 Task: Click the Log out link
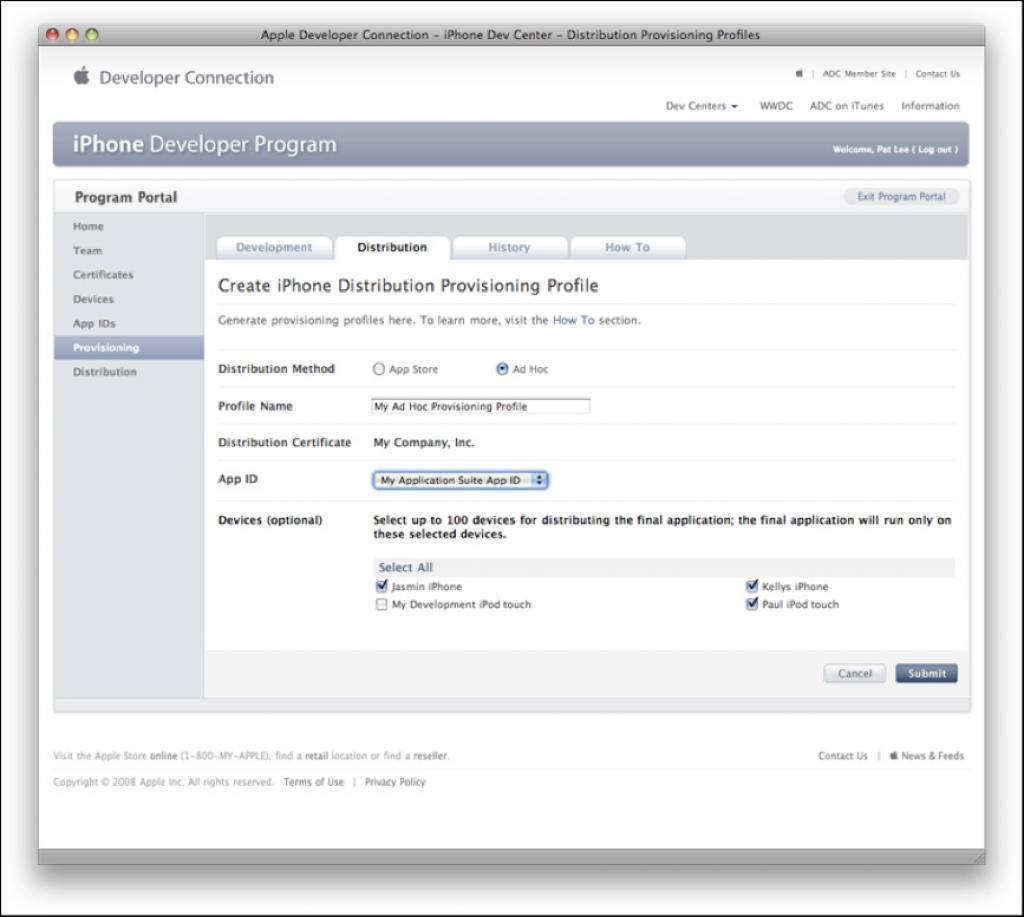pyautogui.click(x=935, y=150)
